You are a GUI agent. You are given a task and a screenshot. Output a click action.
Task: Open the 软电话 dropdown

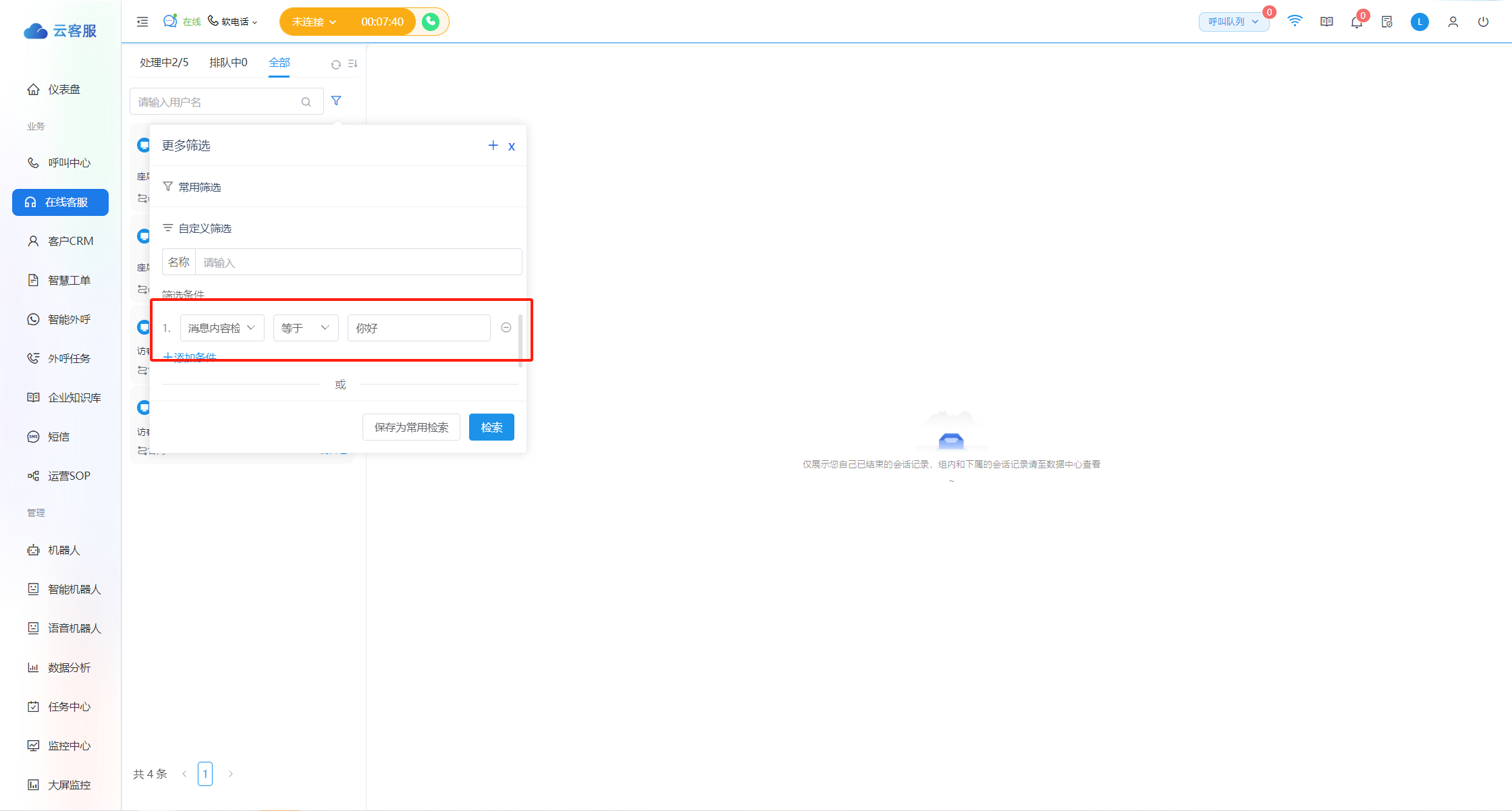tap(232, 22)
